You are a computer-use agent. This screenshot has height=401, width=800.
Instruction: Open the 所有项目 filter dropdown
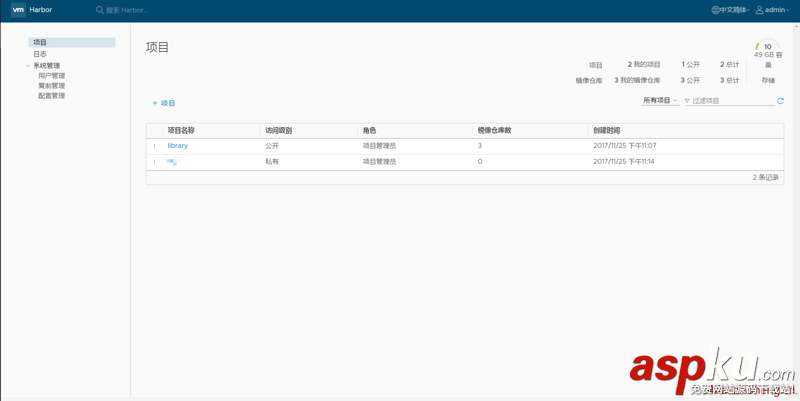pos(660,101)
